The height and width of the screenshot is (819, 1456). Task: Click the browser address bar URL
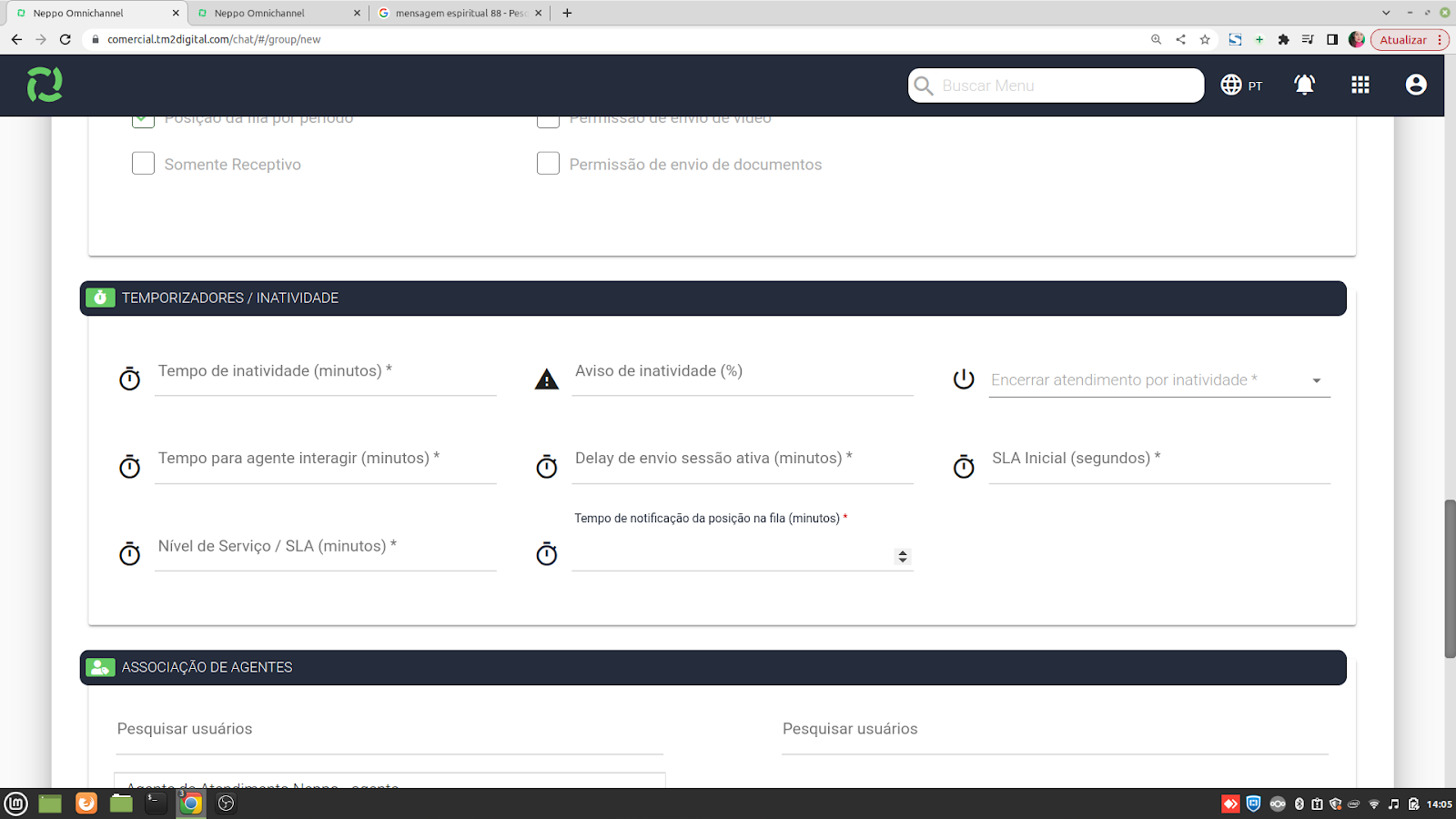(214, 39)
